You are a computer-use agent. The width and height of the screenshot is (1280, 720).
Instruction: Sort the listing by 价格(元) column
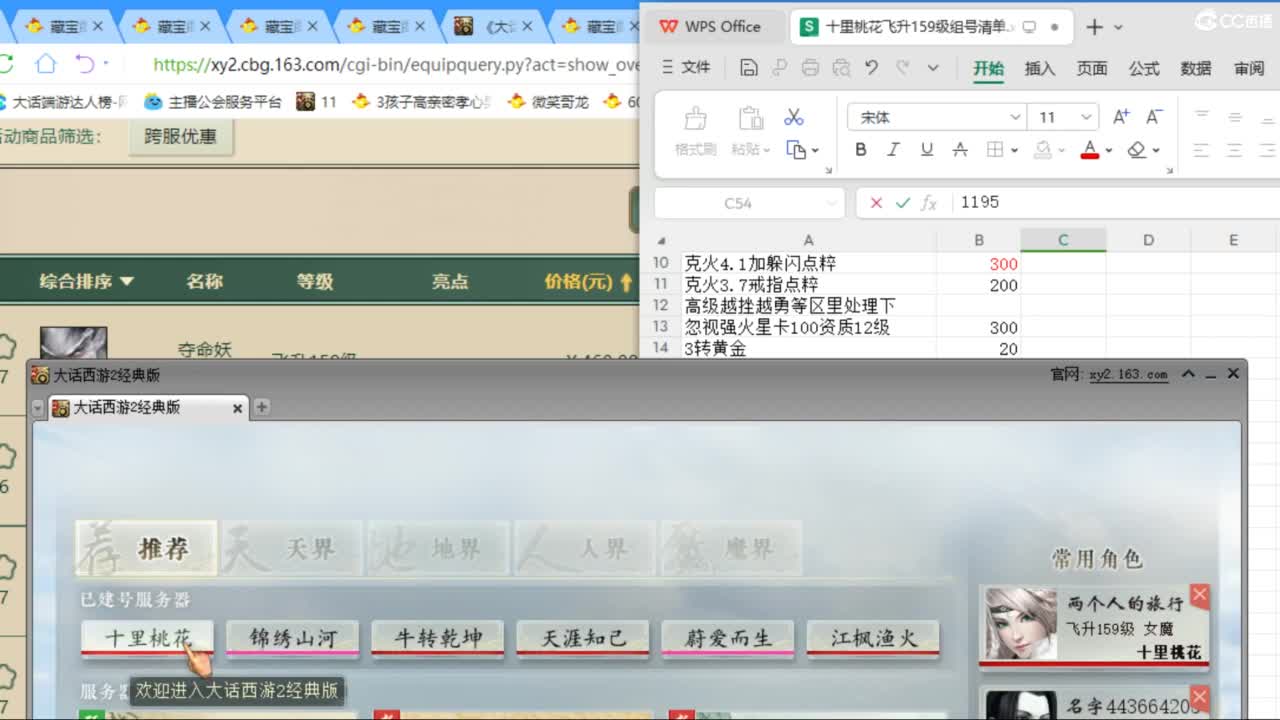(589, 282)
